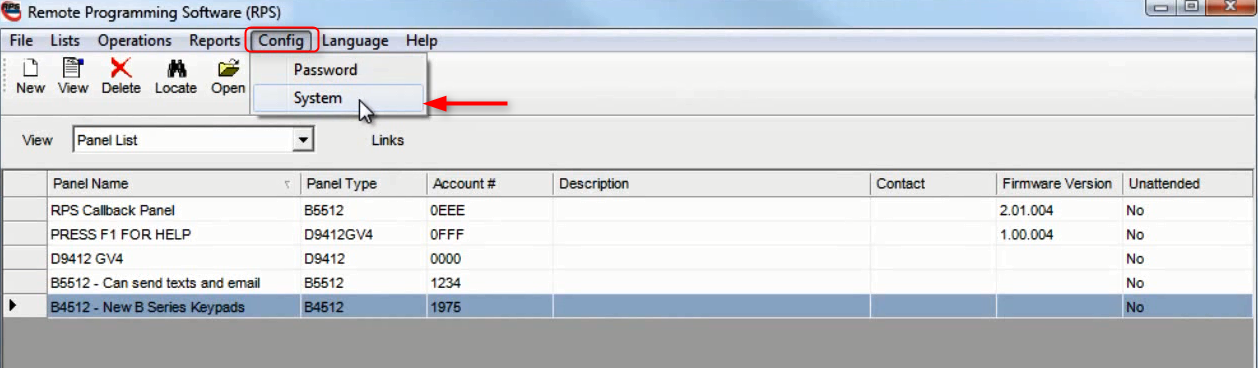1258x368 pixels.
Task: Open the Help menu
Action: (x=421, y=41)
